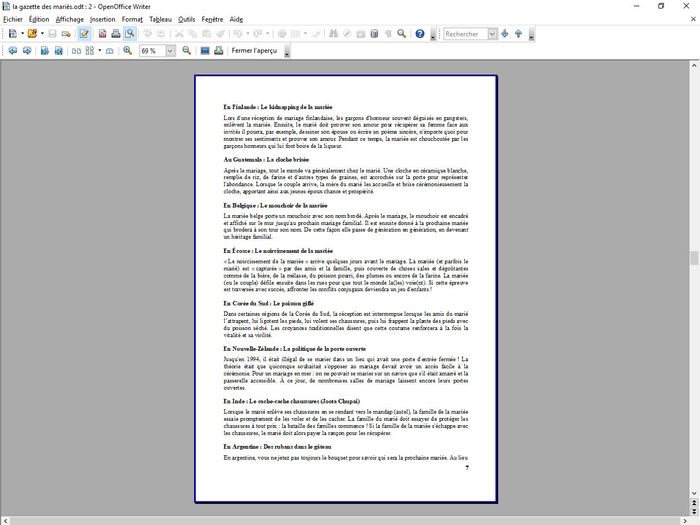This screenshot has height=525, width=700.
Task: Click the vertical scrollbar thumb
Action: [x=694, y=258]
